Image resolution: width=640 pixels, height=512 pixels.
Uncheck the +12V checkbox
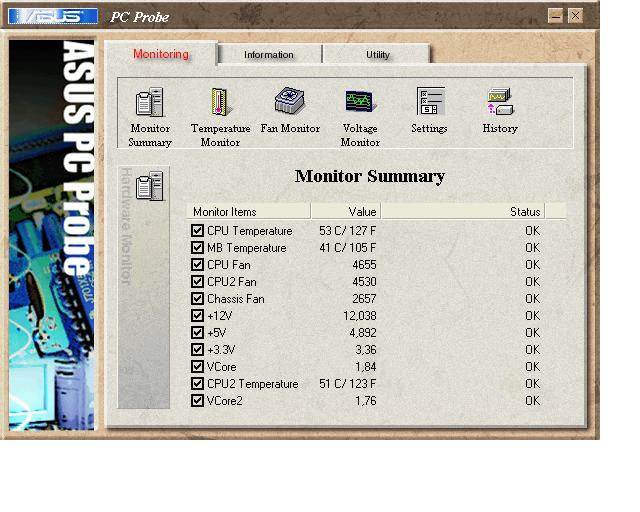pos(197,315)
